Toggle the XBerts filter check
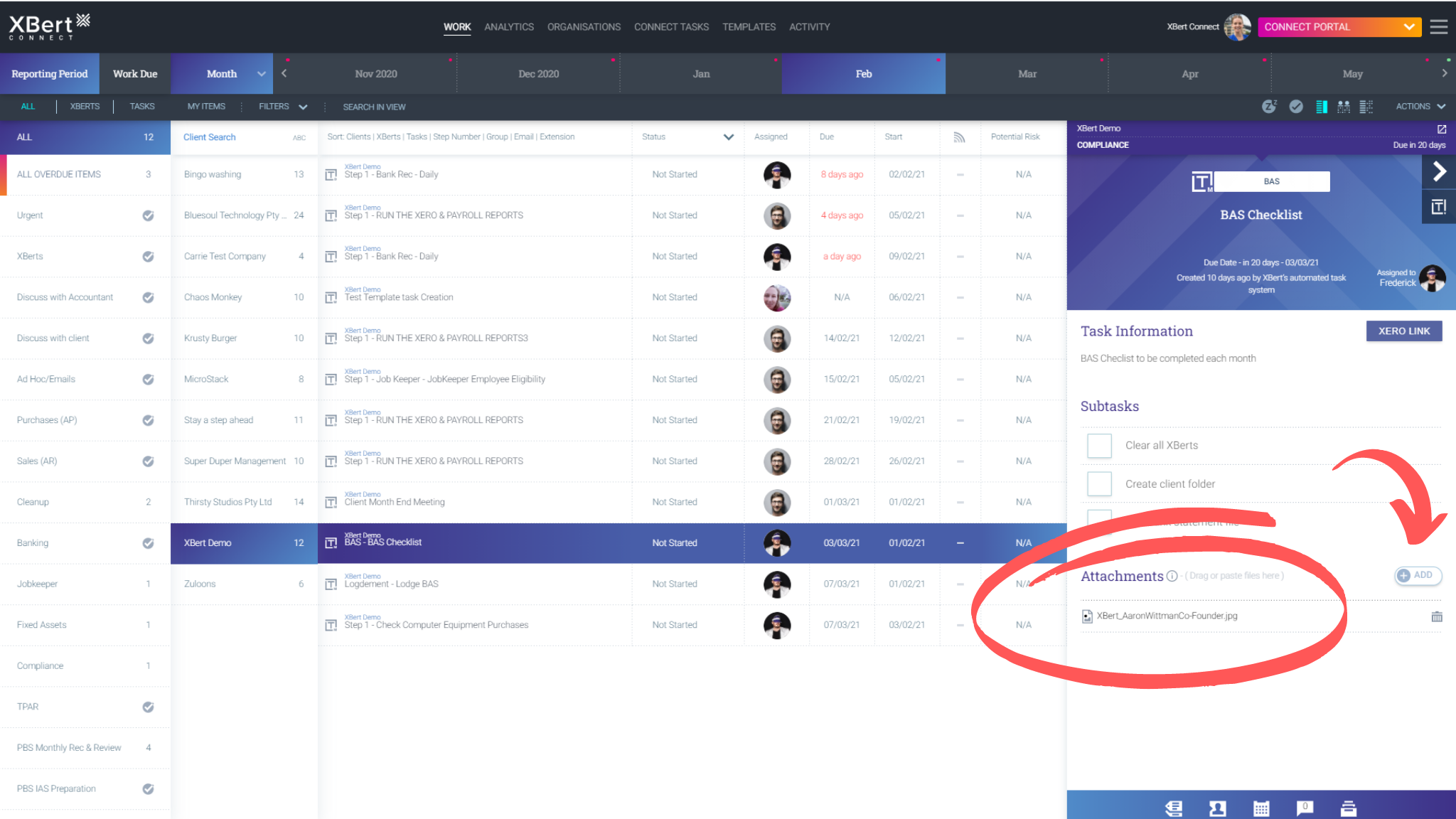The height and width of the screenshot is (819, 1456). pos(148,257)
